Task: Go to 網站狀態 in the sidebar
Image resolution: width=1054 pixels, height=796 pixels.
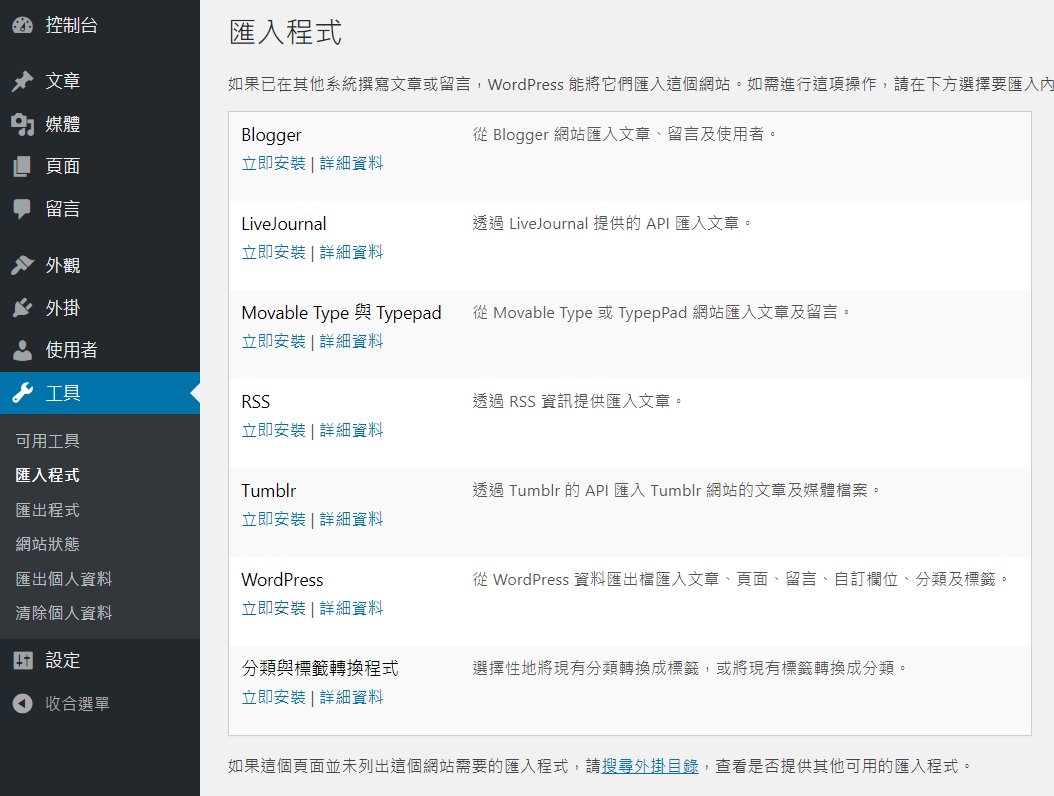Action: click(46, 544)
